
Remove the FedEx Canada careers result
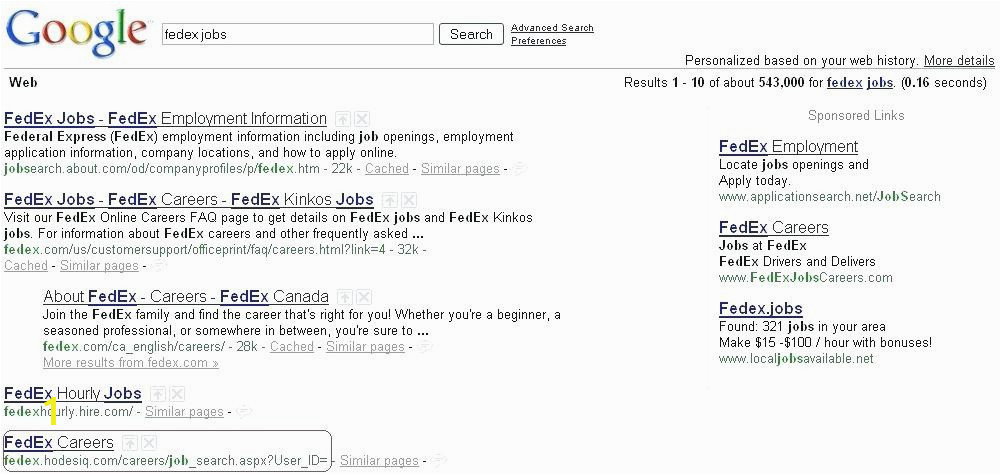pyautogui.click(x=363, y=297)
